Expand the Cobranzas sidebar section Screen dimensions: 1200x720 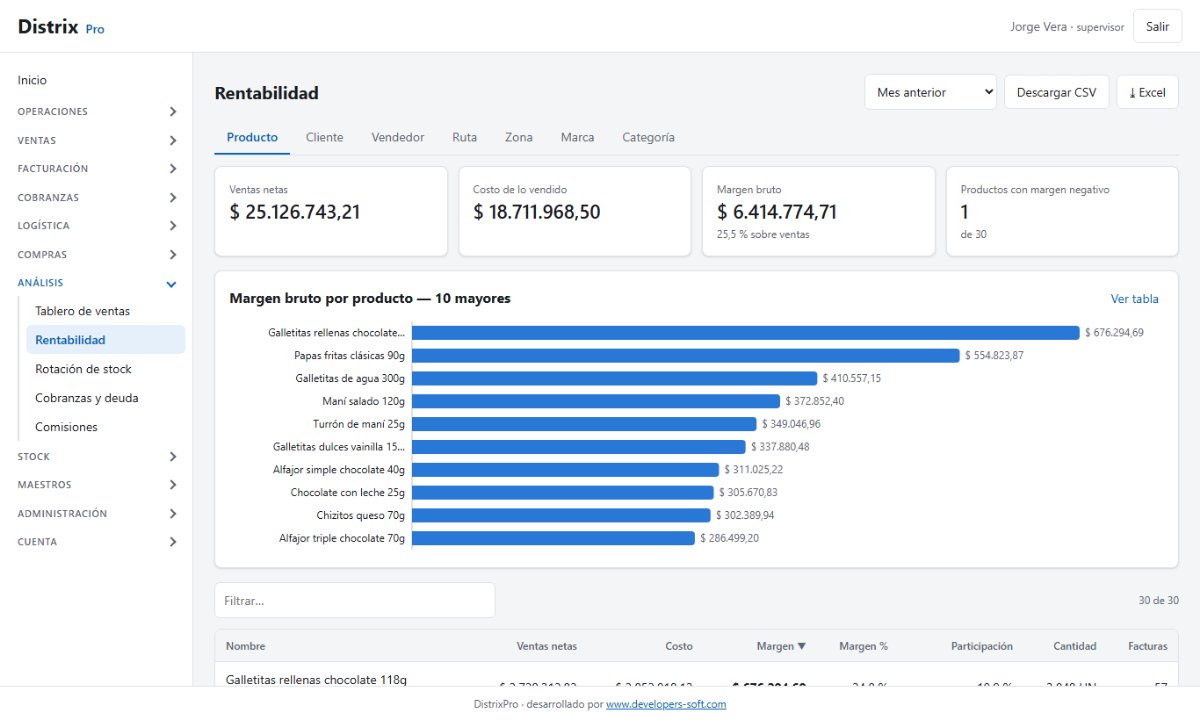tap(96, 198)
